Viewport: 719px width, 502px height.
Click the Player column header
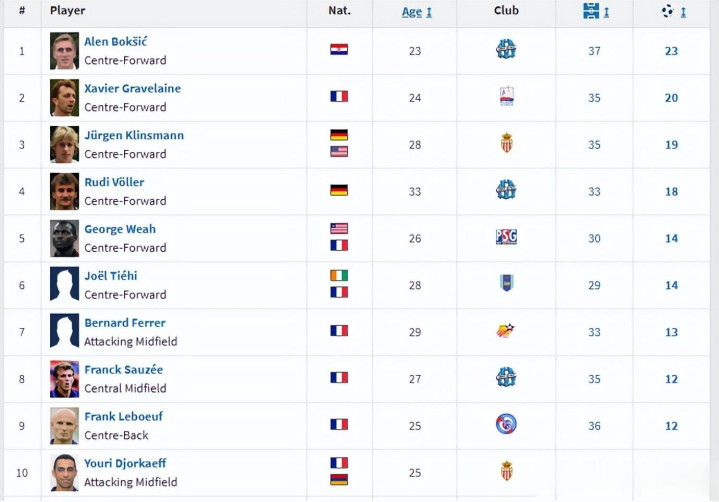click(x=67, y=11)
